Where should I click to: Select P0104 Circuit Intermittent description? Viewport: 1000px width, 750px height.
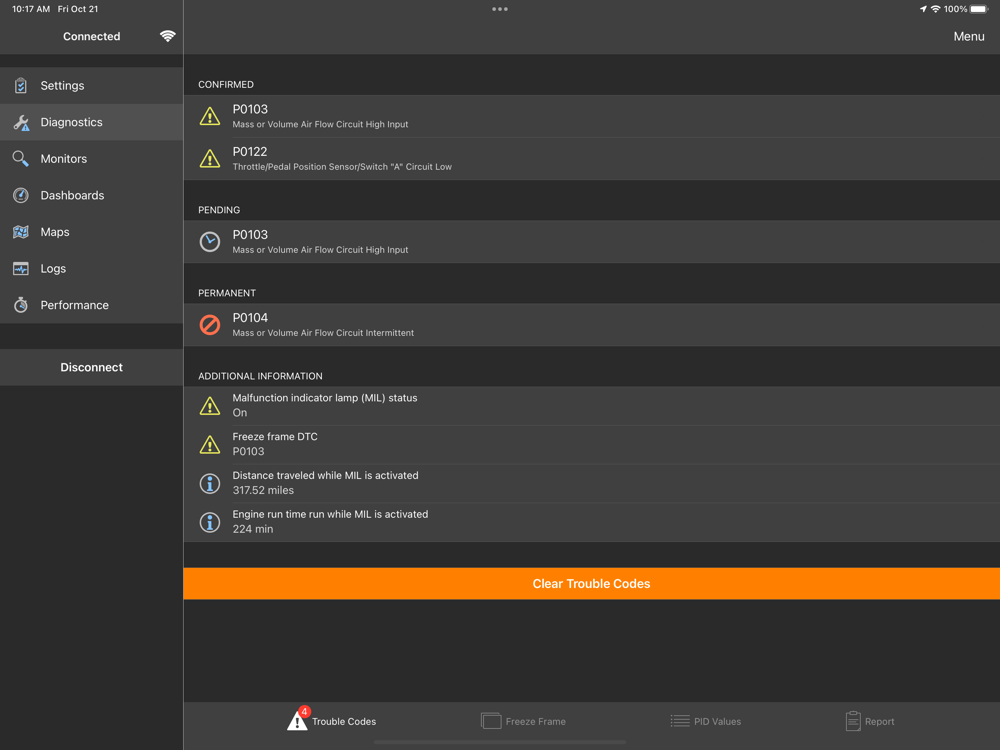pyautogui.click(x=323, y=333)
